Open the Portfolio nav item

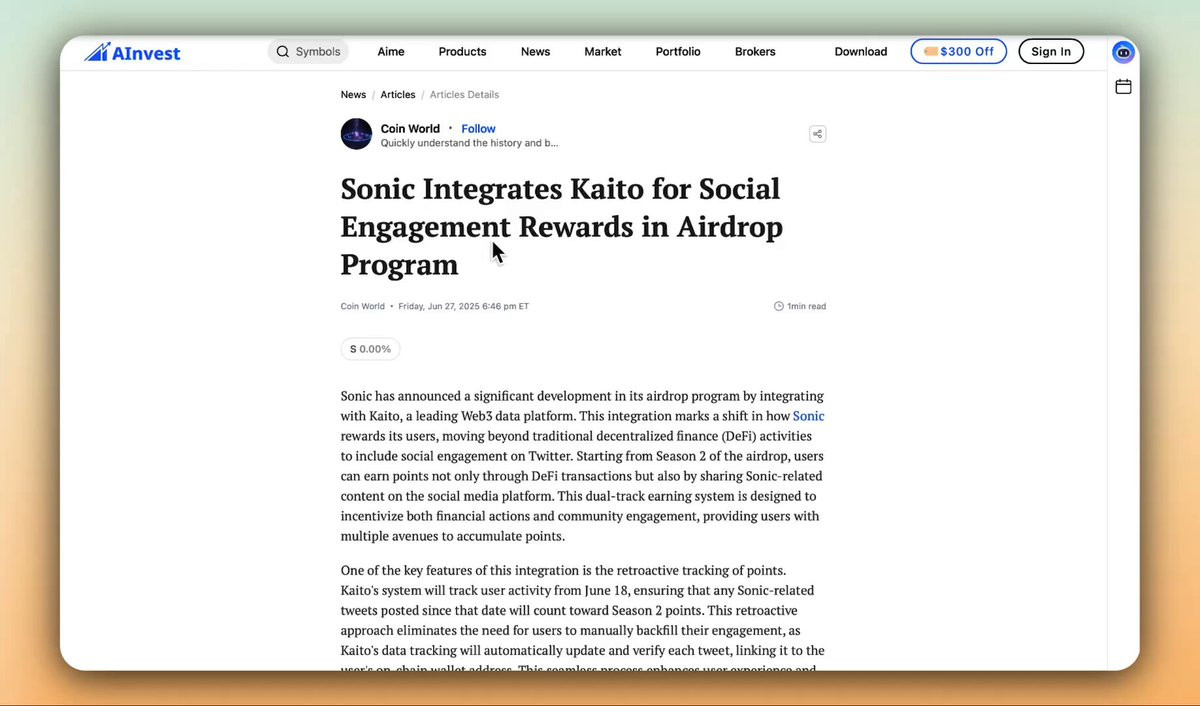678,52
